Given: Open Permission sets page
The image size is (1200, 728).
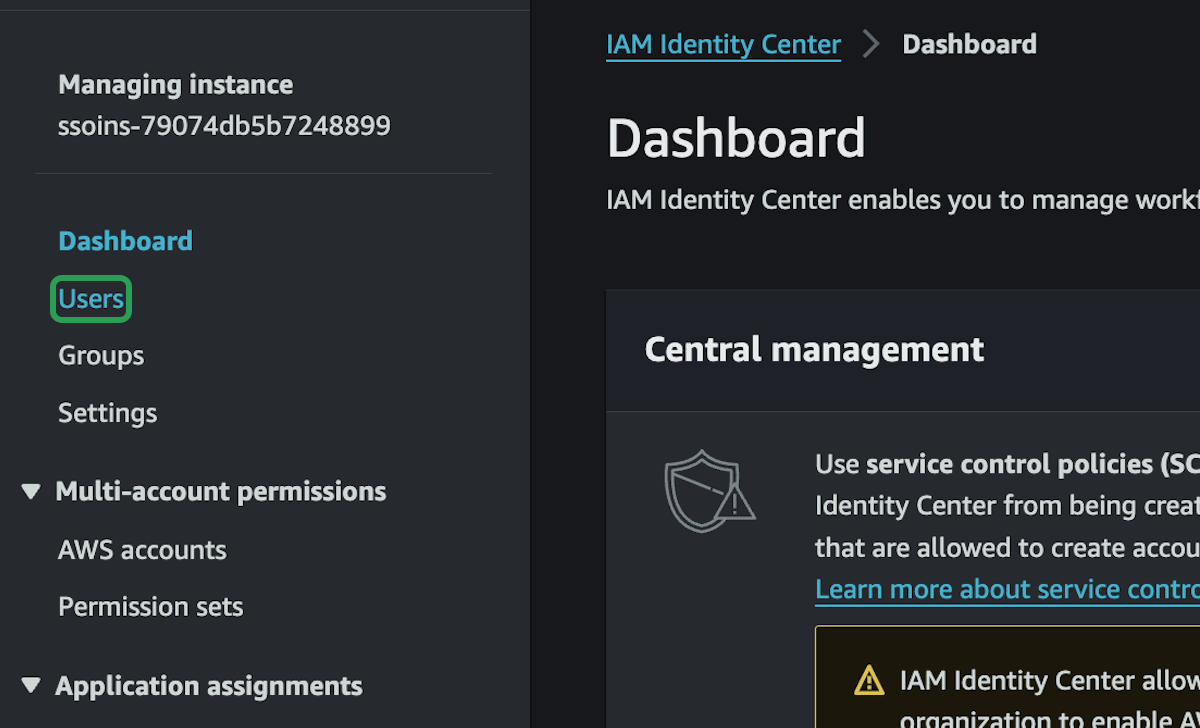Looking at the screenshot, I should (x=150, y=607).
